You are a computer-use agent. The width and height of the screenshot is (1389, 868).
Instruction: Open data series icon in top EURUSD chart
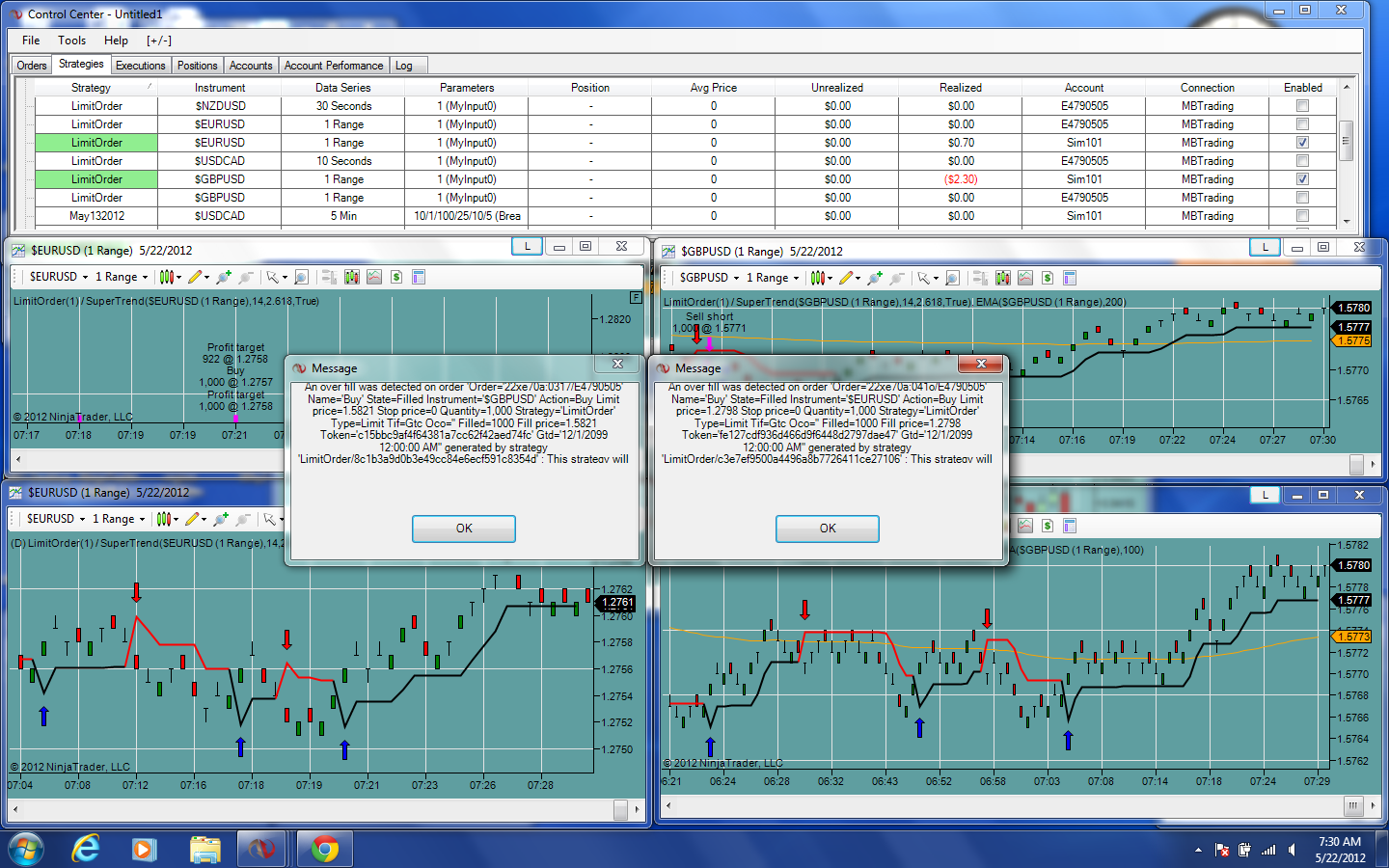[352, 277]
